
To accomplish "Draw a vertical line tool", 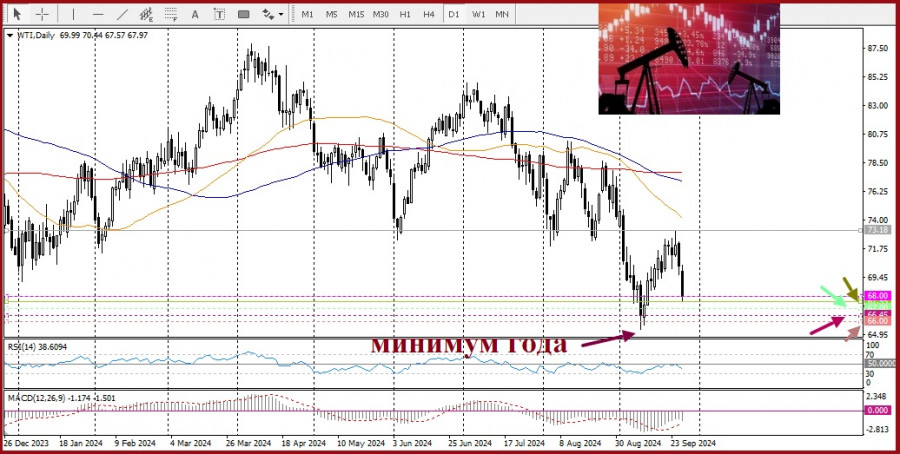I will tap(73, 14).
